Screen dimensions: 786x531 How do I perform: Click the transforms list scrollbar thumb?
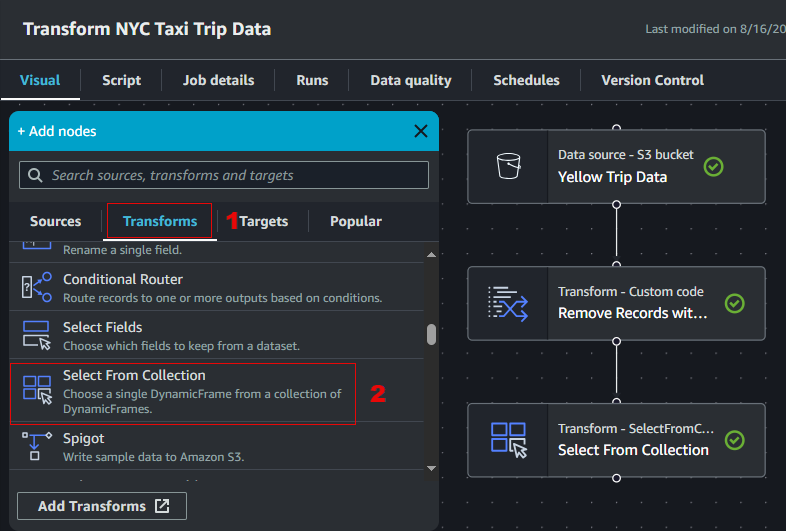[431, 334]
